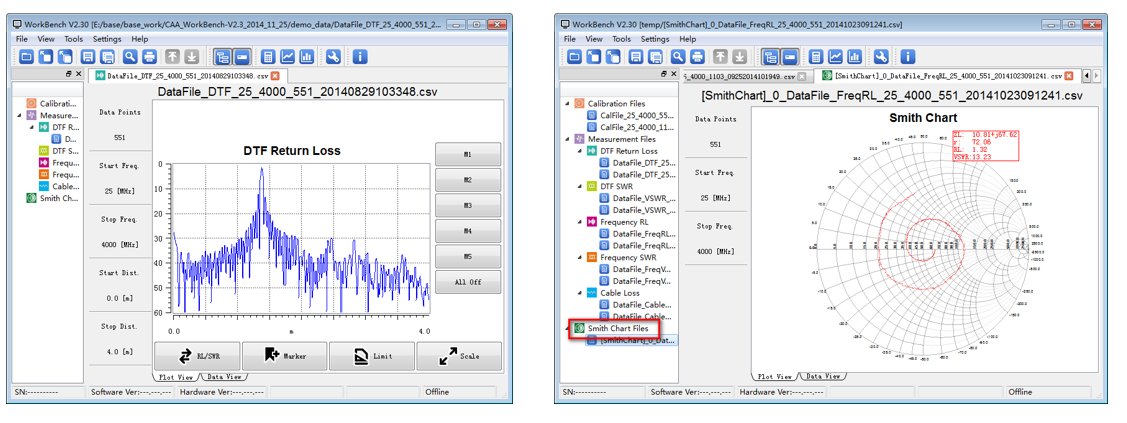1127x423 pixels.
Task: Click the upload arrow icon in DTF window
Action: pyautogui.click(x=172, y=57)
